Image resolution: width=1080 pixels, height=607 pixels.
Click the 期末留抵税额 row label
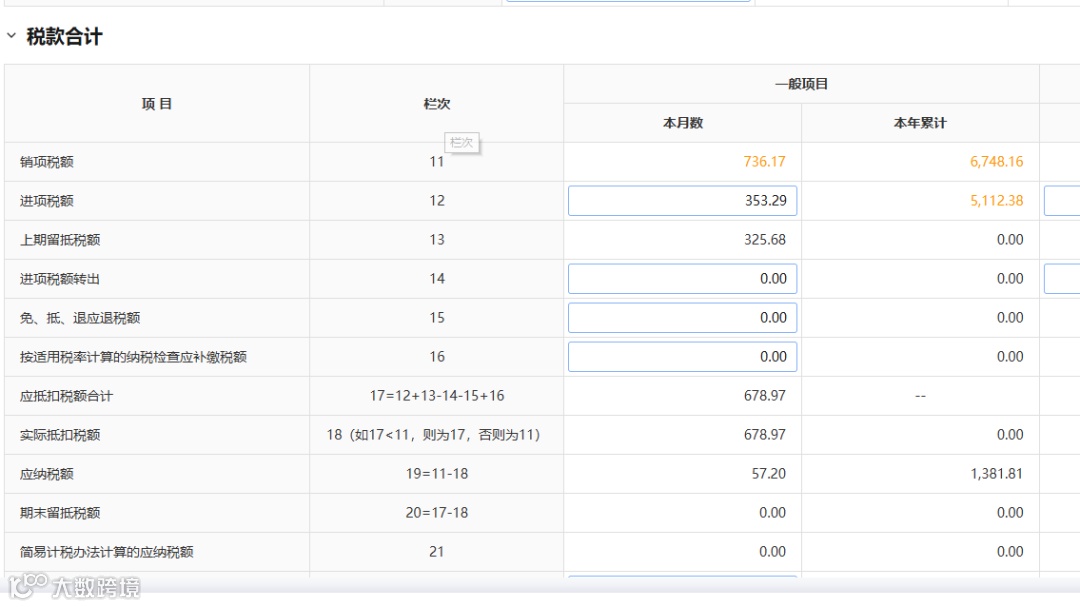pyautogui.click(x=60, y=513)
